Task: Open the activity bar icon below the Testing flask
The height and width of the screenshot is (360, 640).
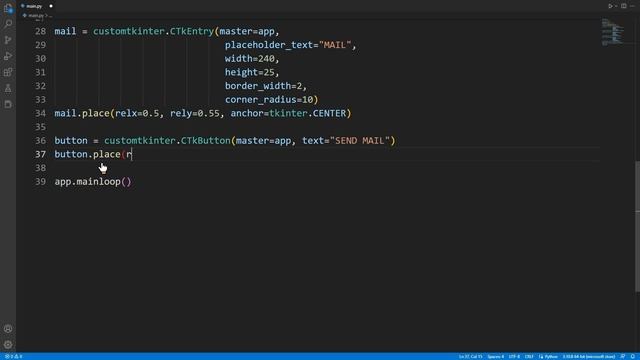Action: pos(8,104)
